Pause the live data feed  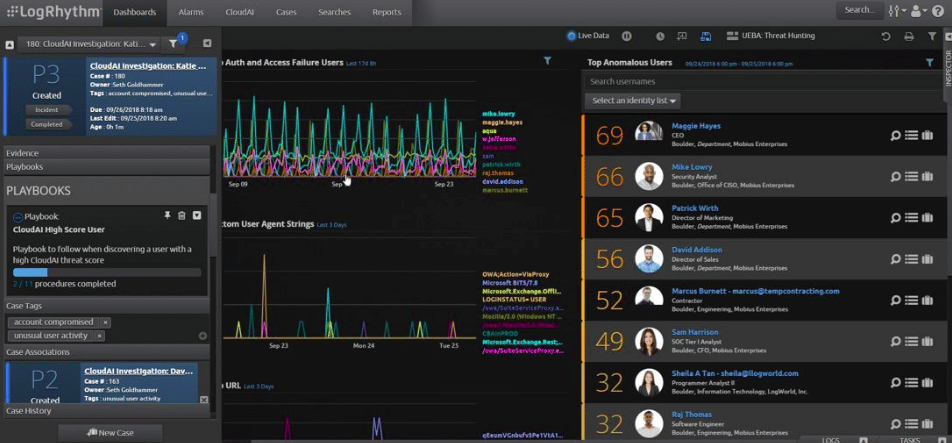tap(627, 36)
